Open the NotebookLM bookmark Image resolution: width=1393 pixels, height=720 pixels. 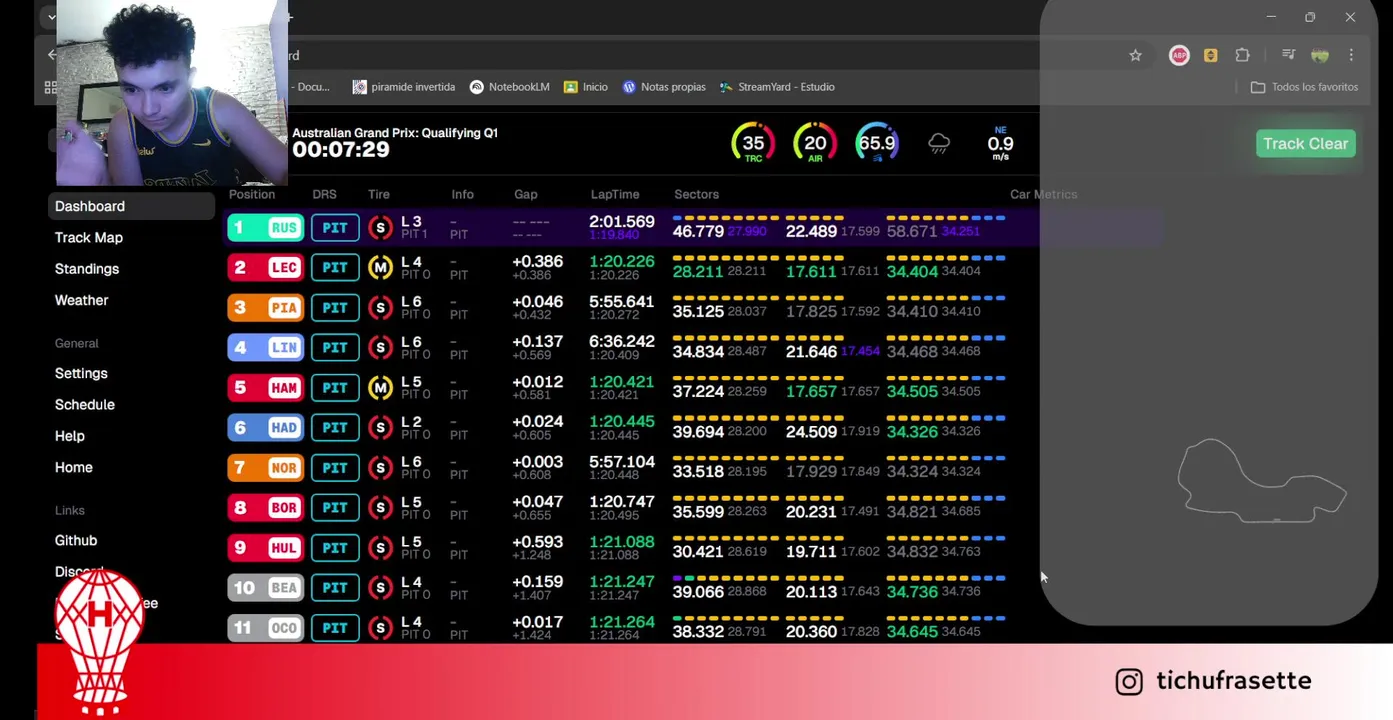click(x=510, y=87)
